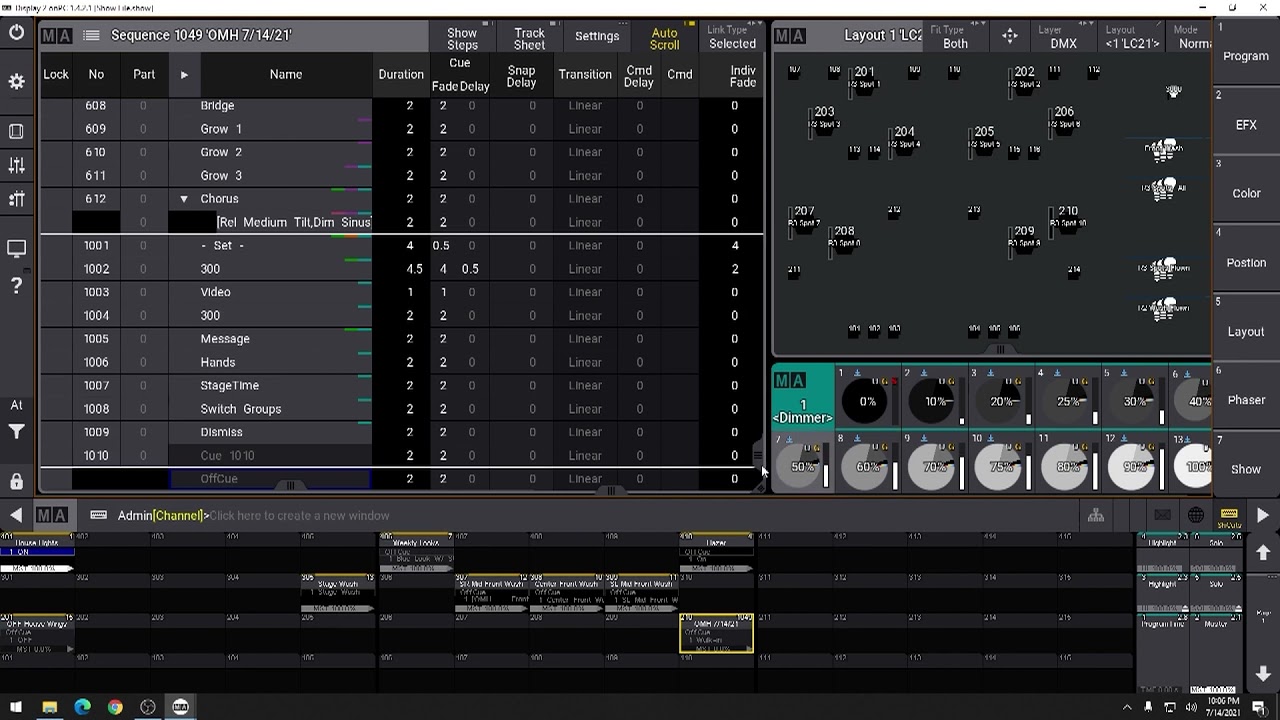Select the 'StageTime' cue name cell
This screenshot has width=1280, height=720.
point(285,385)
